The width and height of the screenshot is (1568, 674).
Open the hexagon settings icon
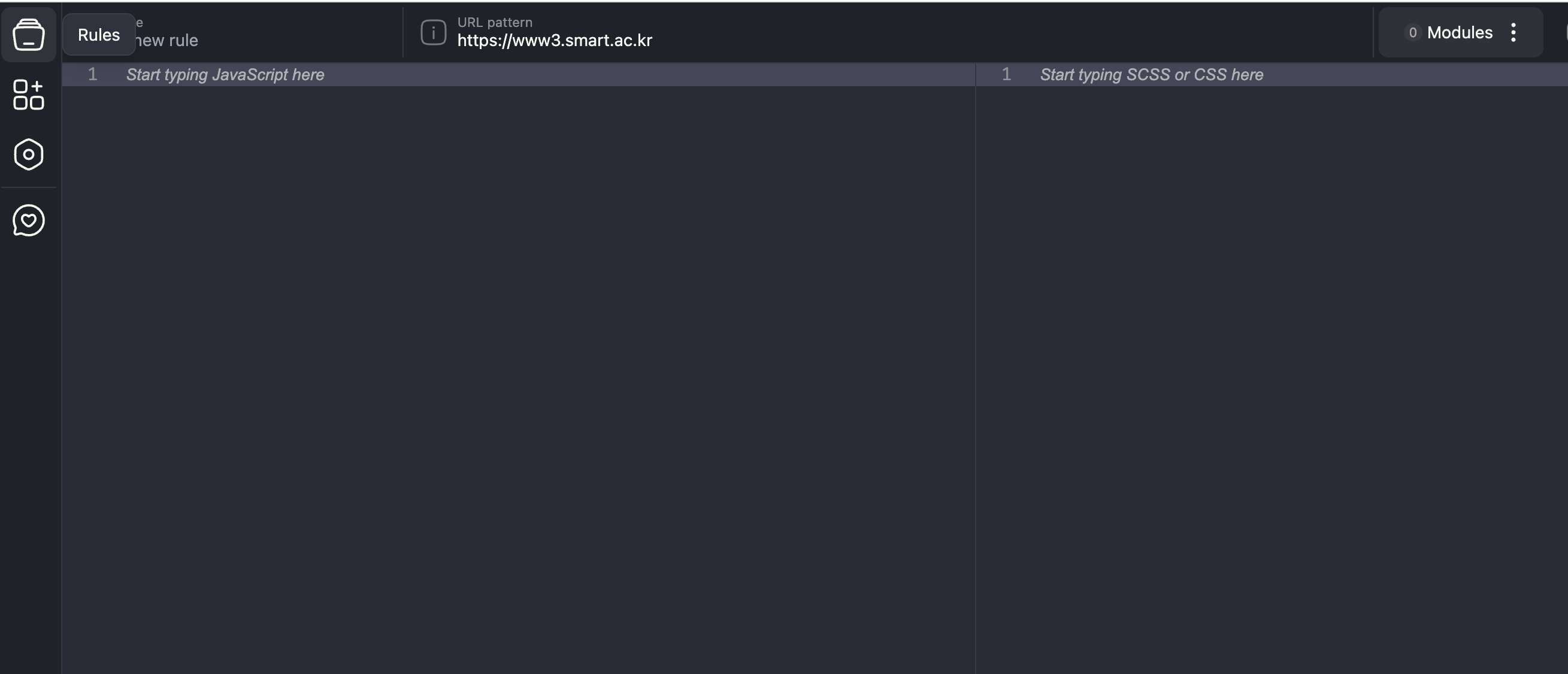[29, 154]
